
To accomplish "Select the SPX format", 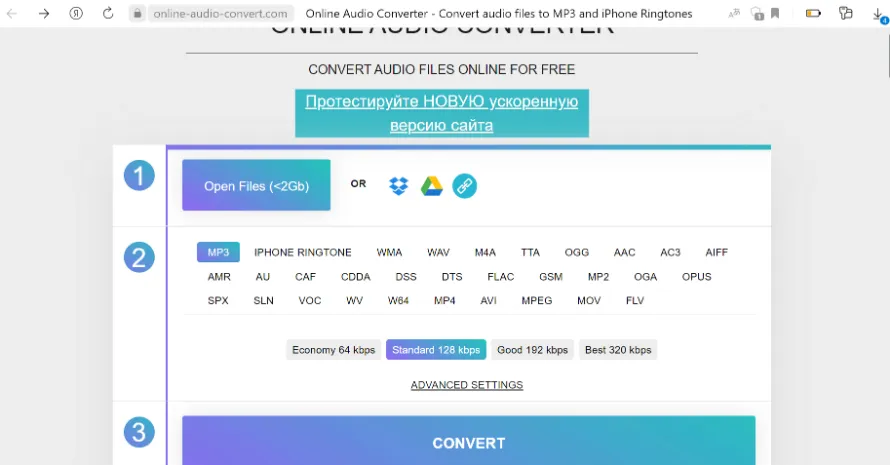I will [x=218, y=300].
